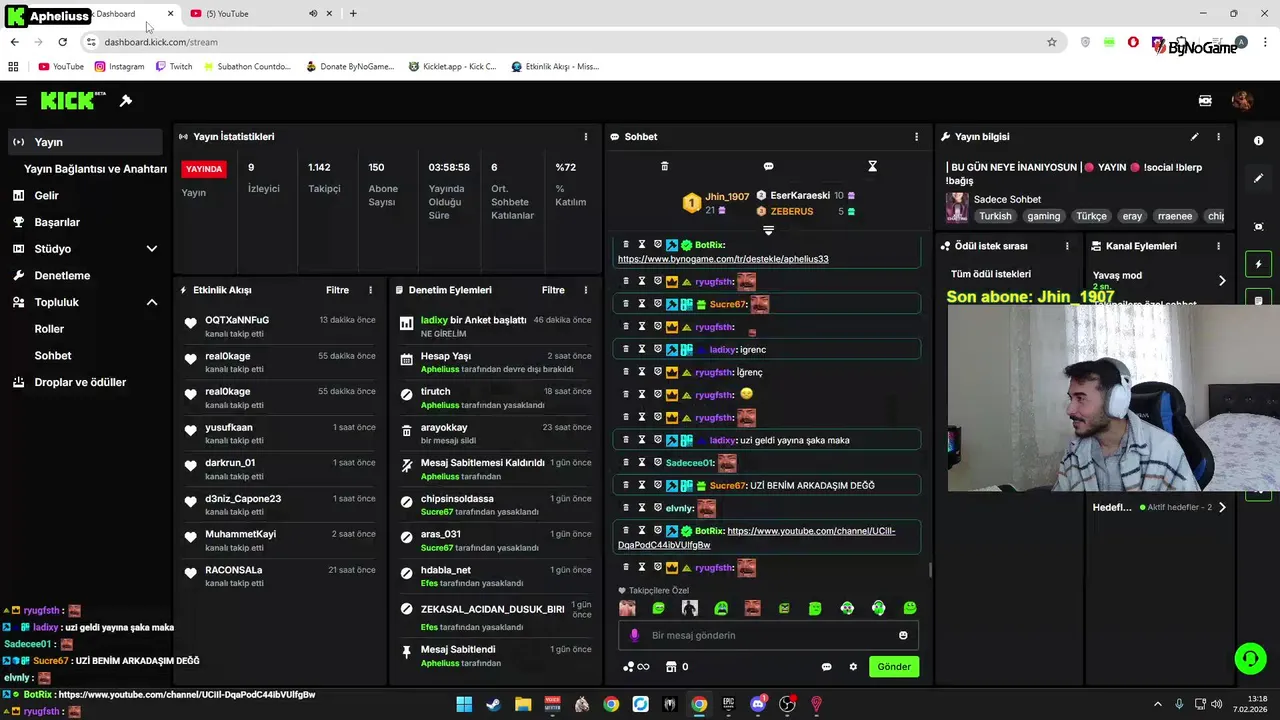Click the hourglass icon in Sohbet toolbar

[872, 166]
